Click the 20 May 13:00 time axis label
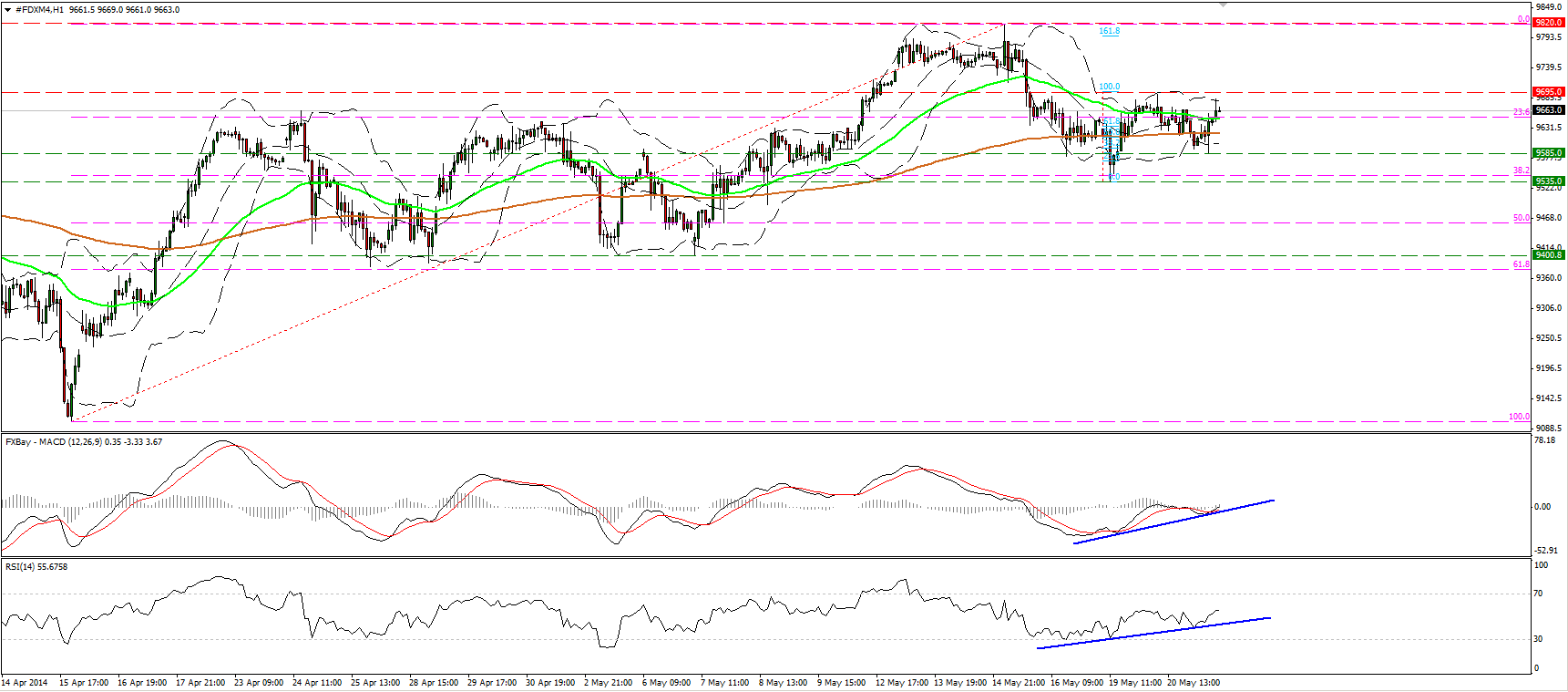 pyautogui.click(x=1194, y=682)
